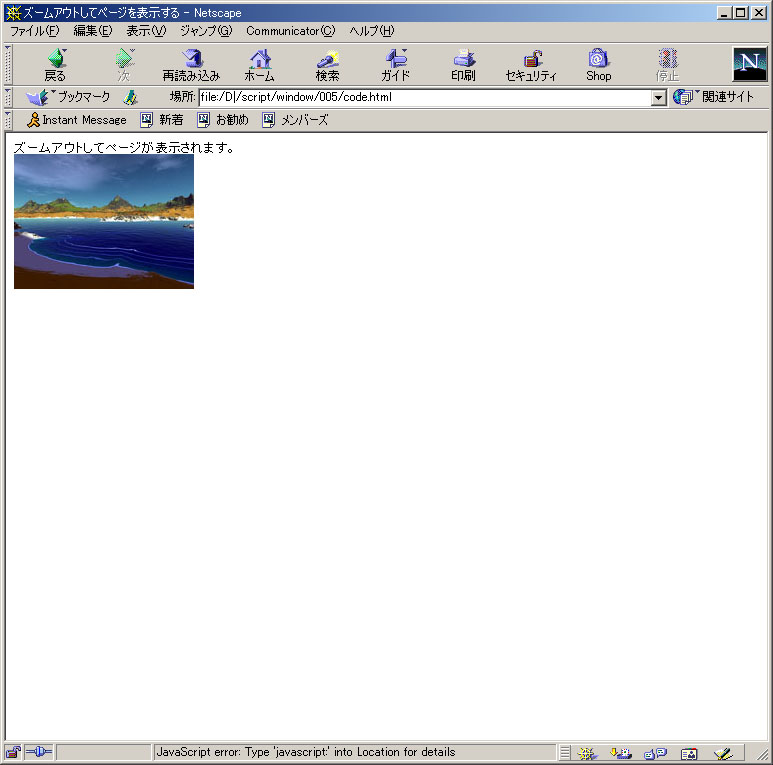This screenshot has height=765, width=773.
Task: Collapse the location toolbar via its handle
Action: pos(8,97)
